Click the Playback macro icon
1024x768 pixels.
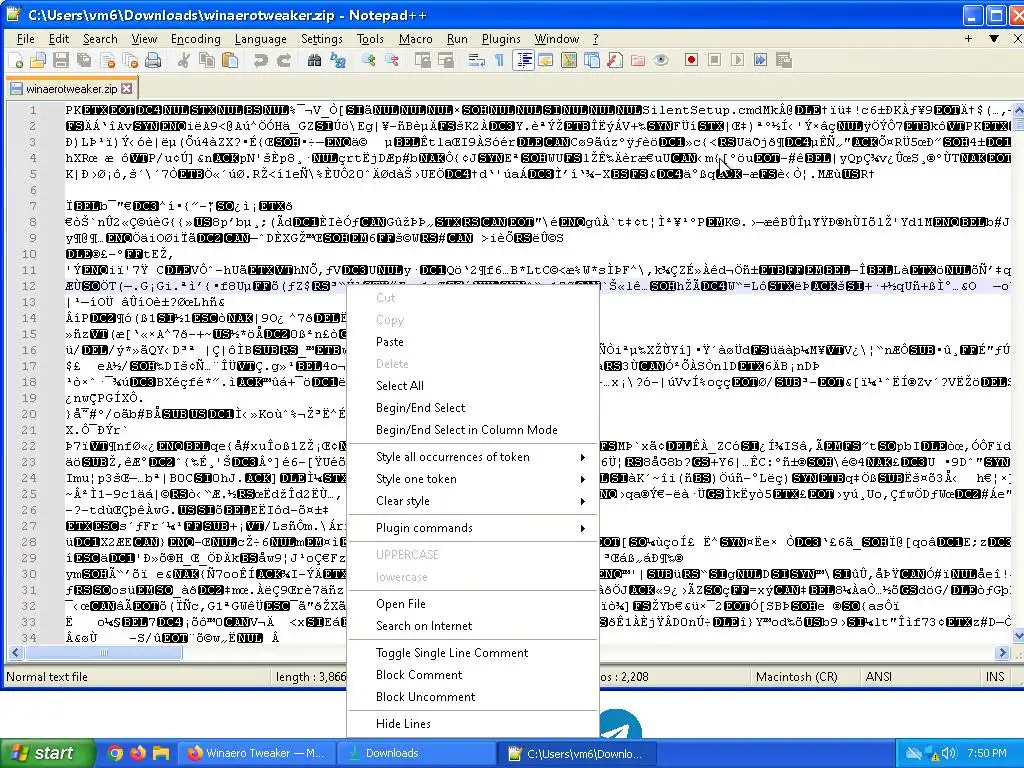click(x=737, y=61)
